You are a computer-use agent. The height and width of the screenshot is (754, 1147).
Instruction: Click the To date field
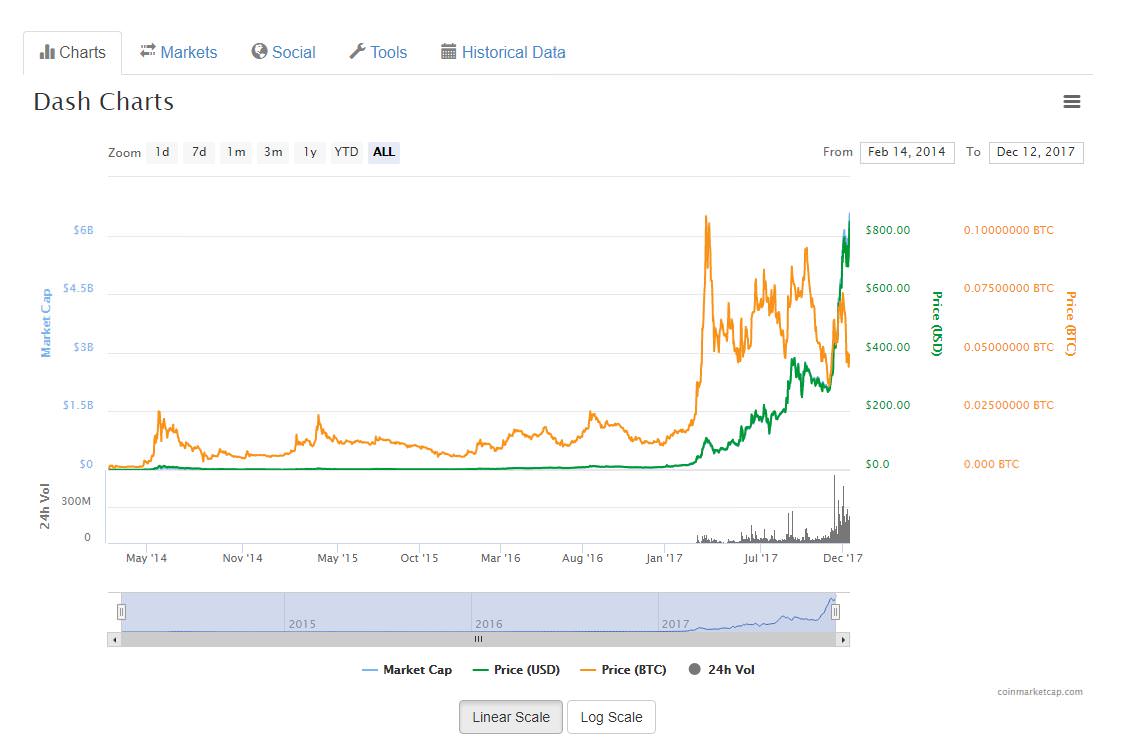click(x=1036, y=152)
